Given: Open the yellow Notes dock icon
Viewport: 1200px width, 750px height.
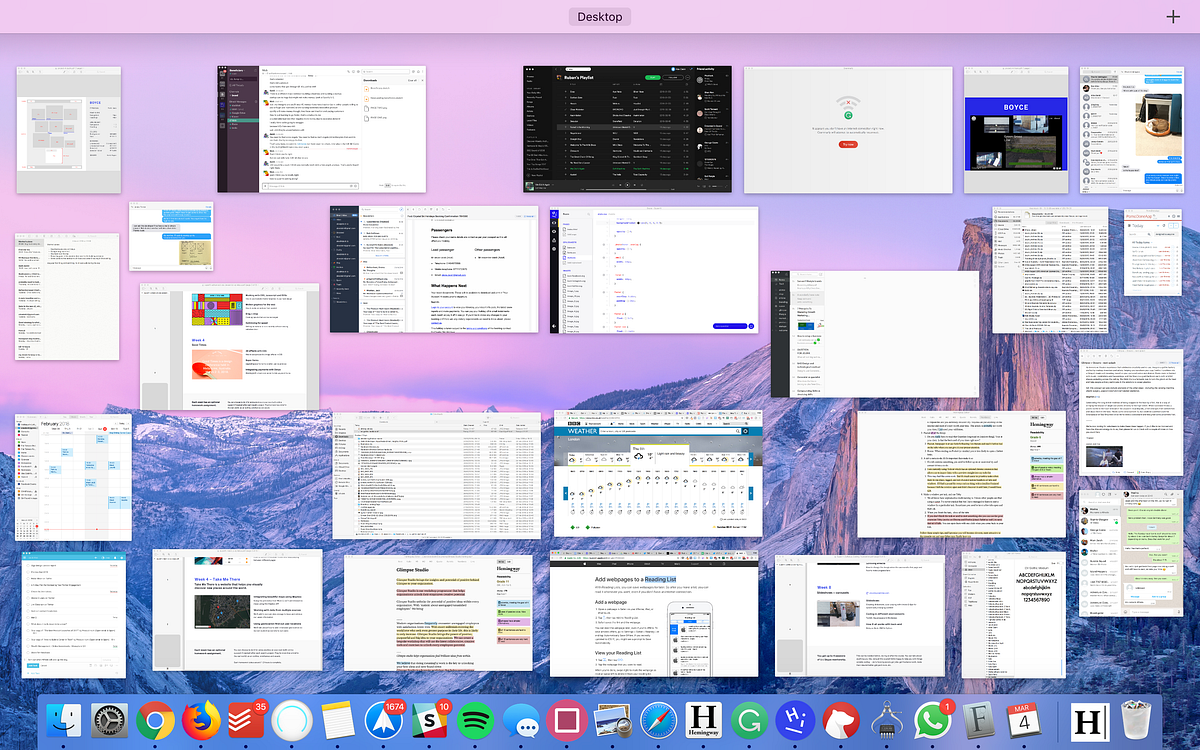Looking at the screenshot, I should pos(337,722).
